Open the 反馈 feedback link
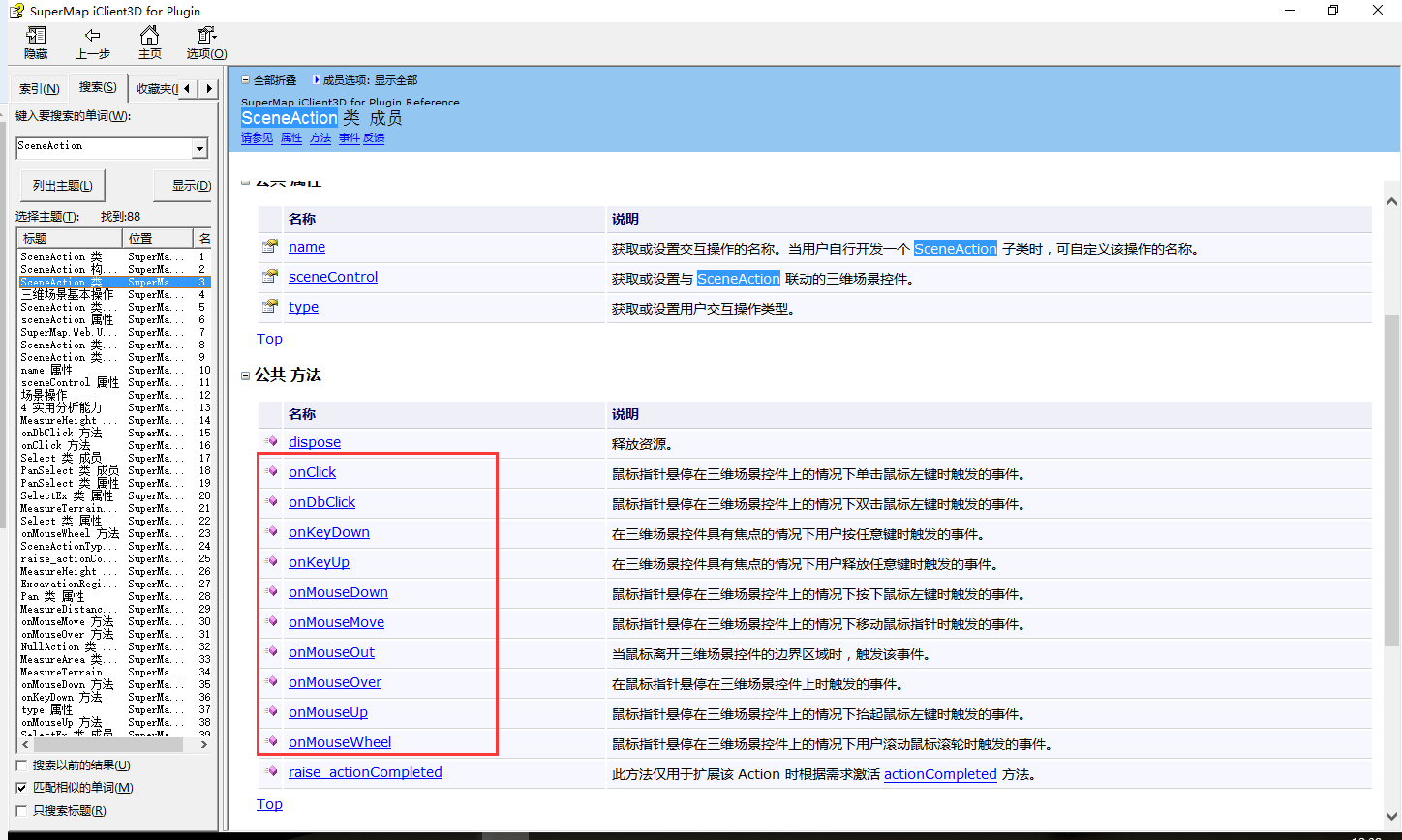Screen dimensions: 1402x840 point(374,138)
